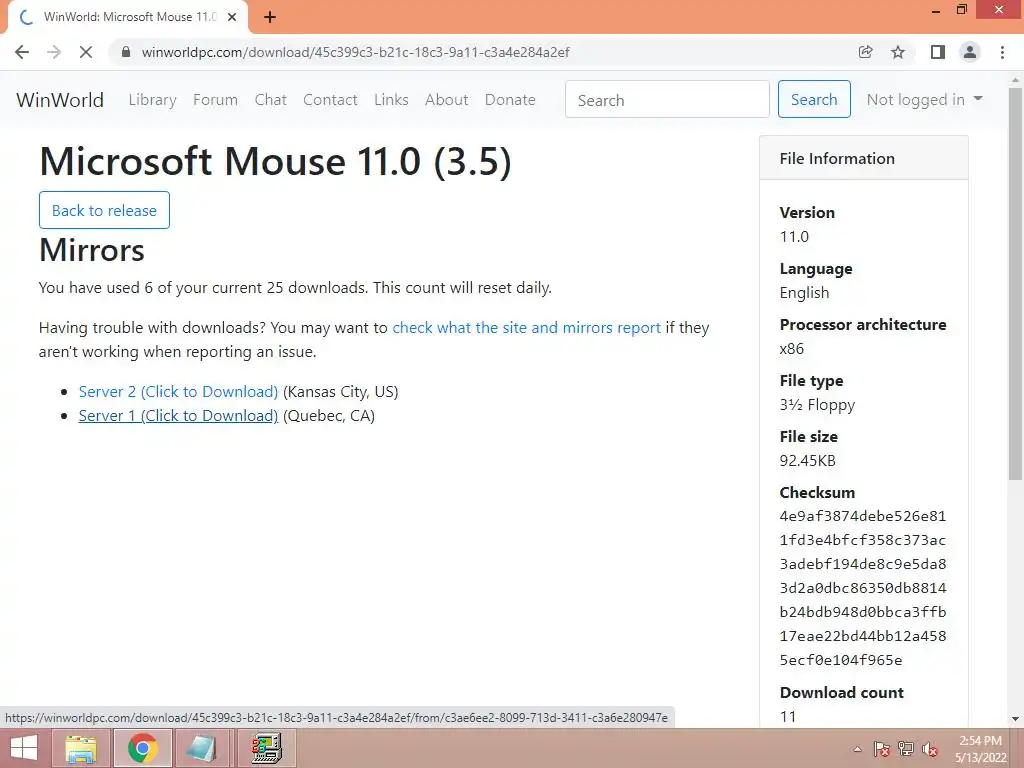
Task: Click the WinWorld site logo
Action: [60, 100]
